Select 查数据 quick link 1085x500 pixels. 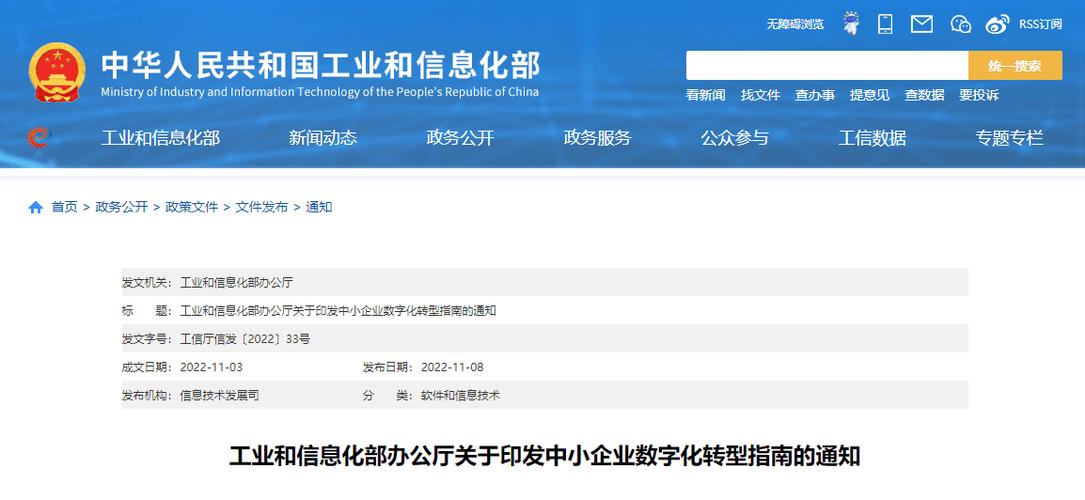point(924,95)
